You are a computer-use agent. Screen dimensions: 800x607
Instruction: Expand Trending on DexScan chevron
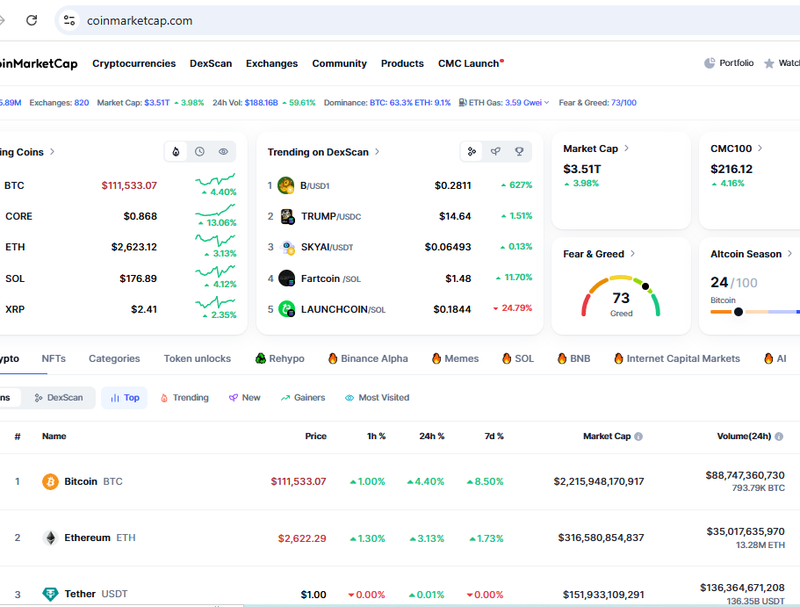377,151
